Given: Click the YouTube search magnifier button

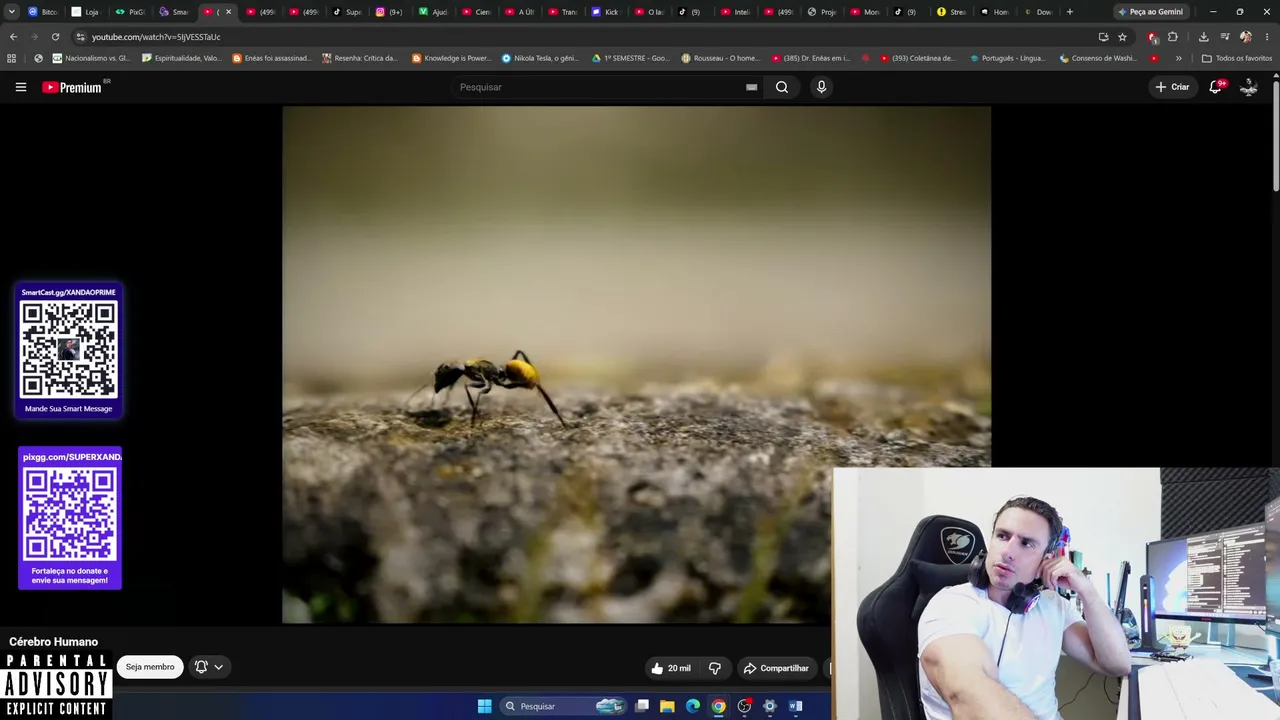Looking at the screenshot, I should pyautogui.click(x=782, y=87).
